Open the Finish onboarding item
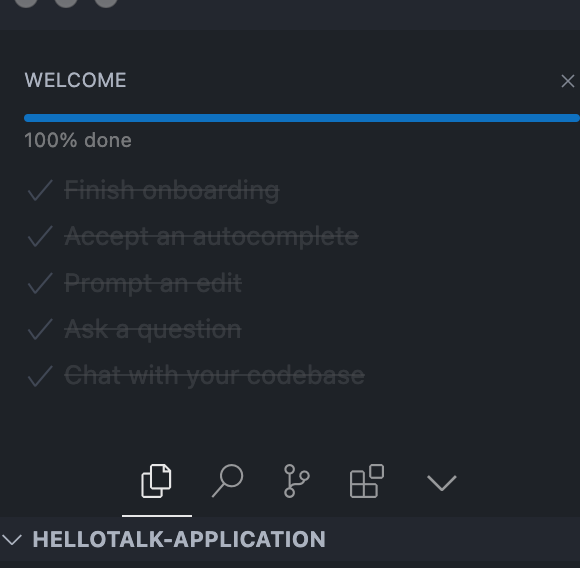 (172, 190)
